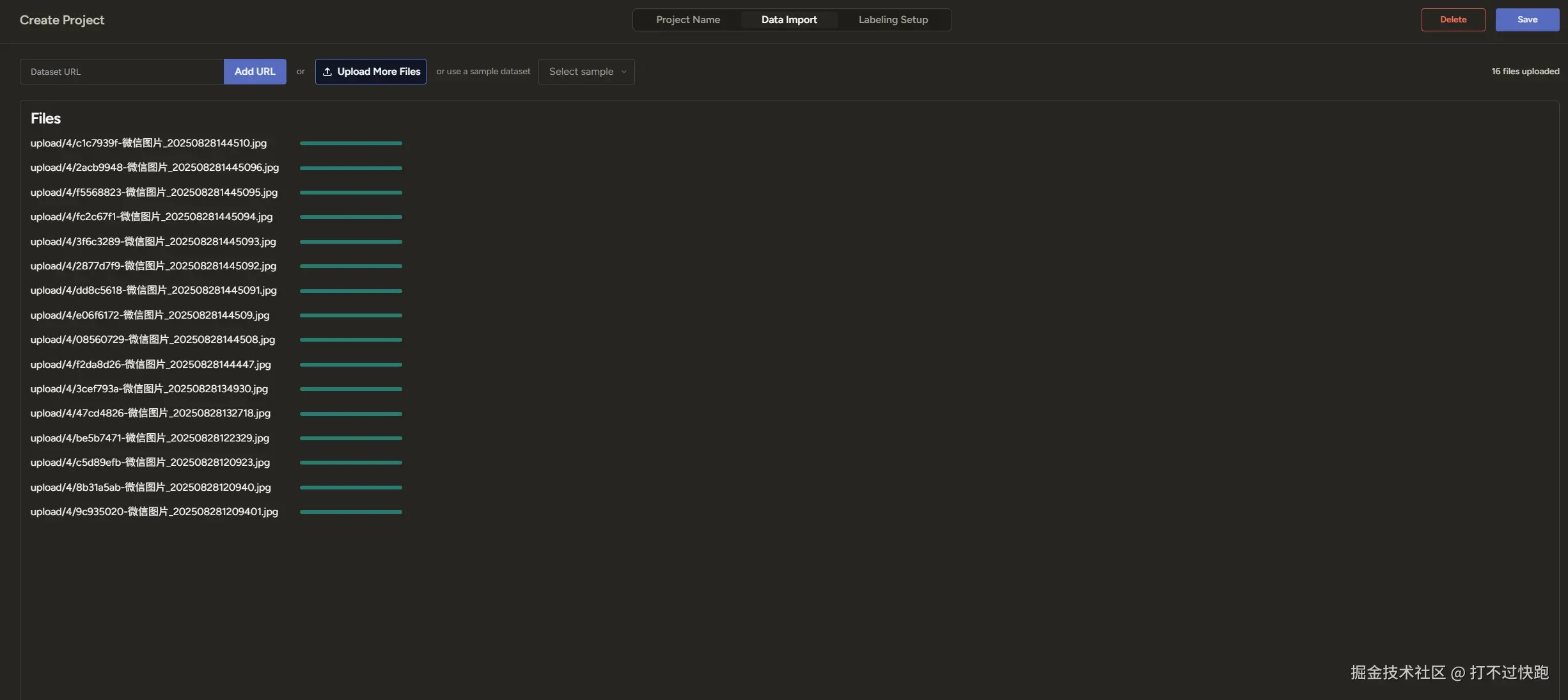Select file f5568823 ending 1445095.jpg
This screenshot has height=700, width=1568.
(154, 193)
